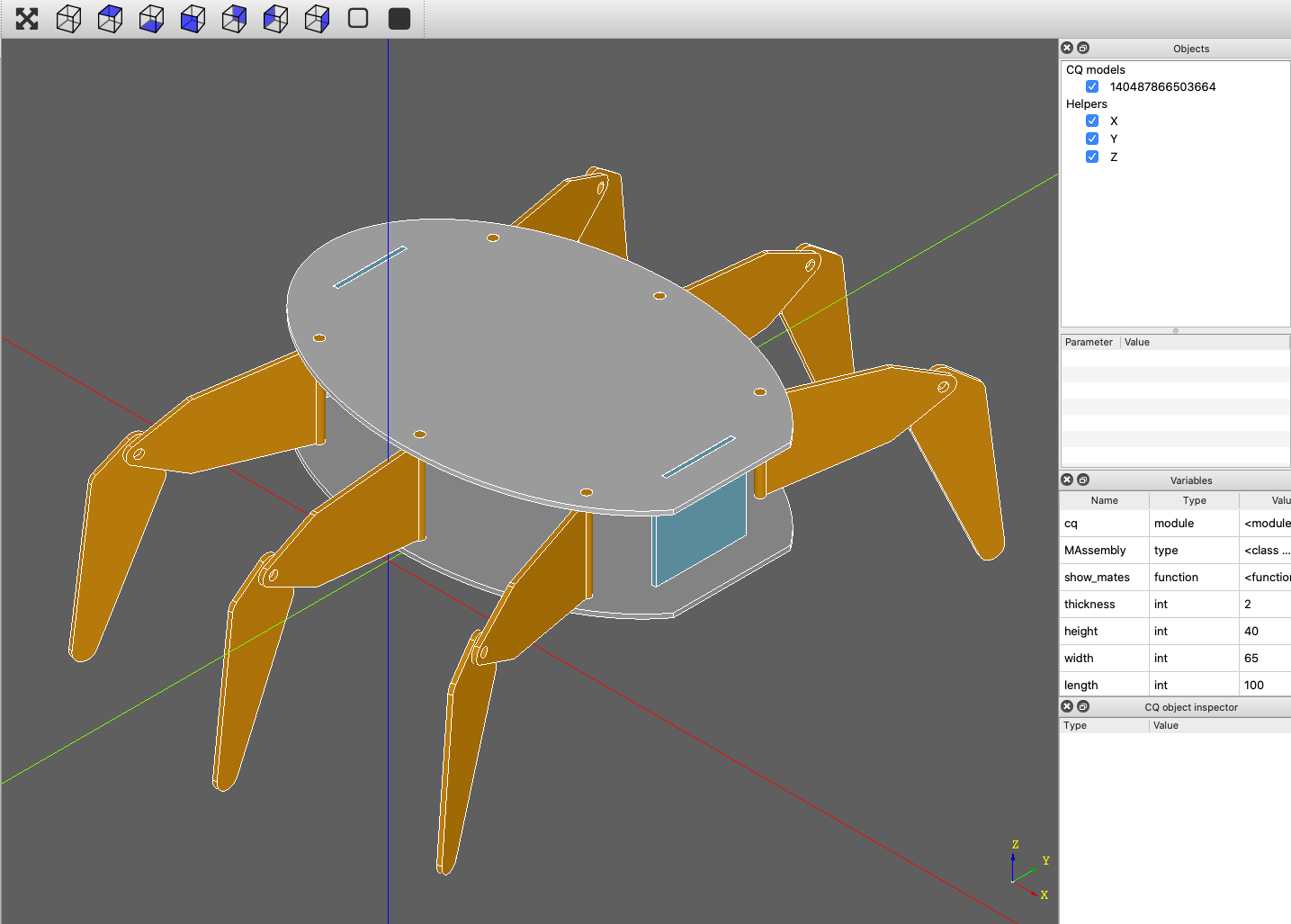Toggle the Z helper axis checkbox
Image resolution: width=1291 pixels, height=924 pixels.
click(1092, 157)
